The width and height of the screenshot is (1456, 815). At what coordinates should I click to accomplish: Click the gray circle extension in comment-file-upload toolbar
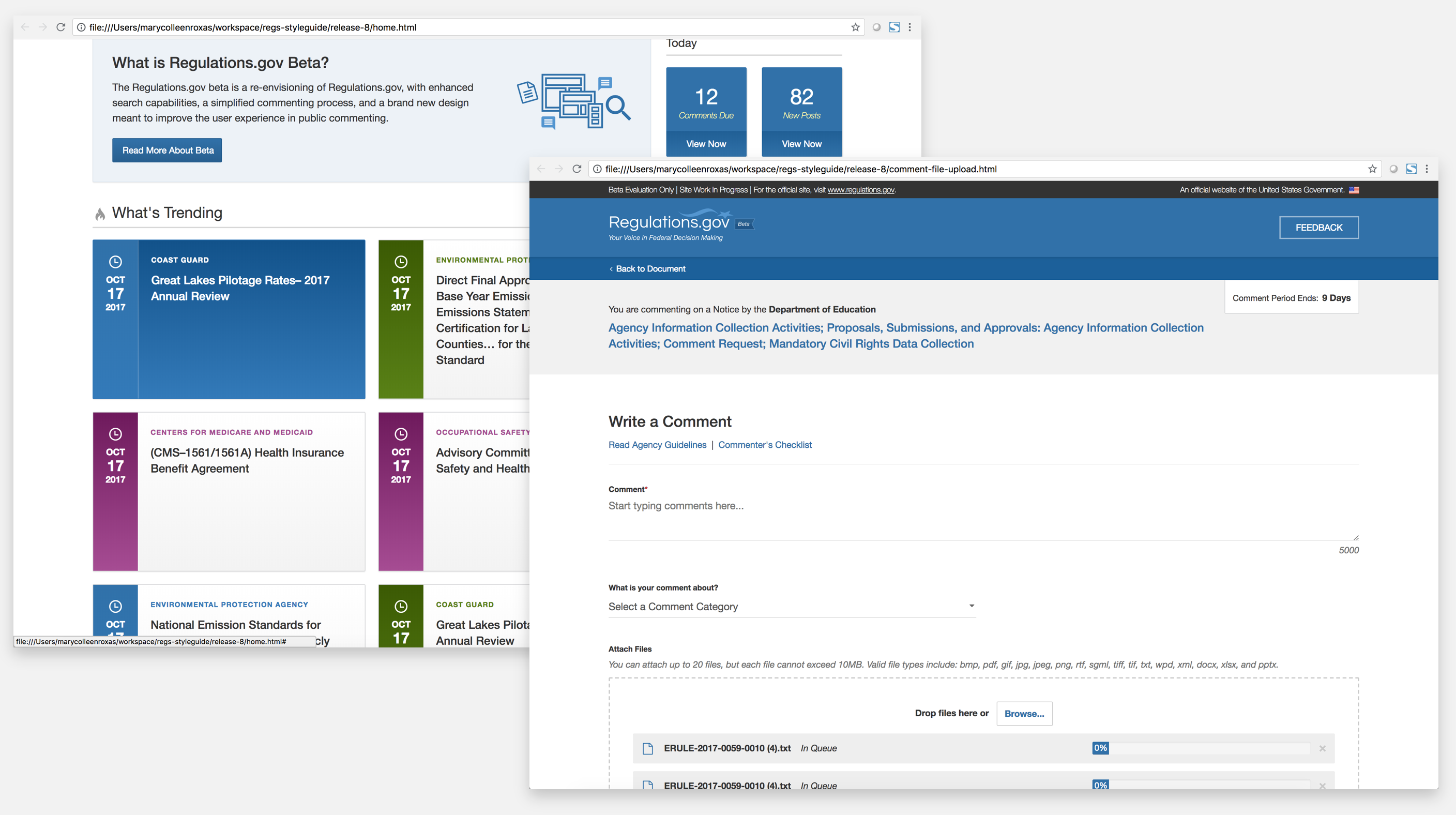pyautogui.click(x=1394, y=169)
